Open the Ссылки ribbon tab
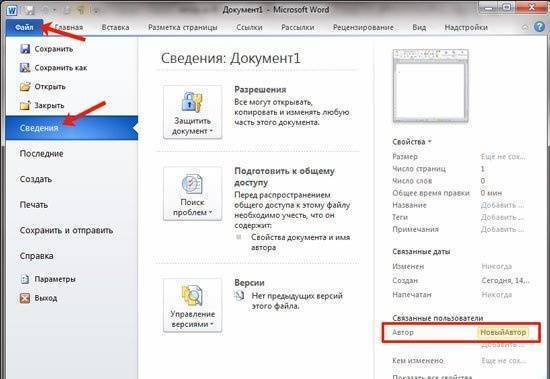The height and width of the screenshot is (379, 550). pyautogui.click(x=249, y=27)
